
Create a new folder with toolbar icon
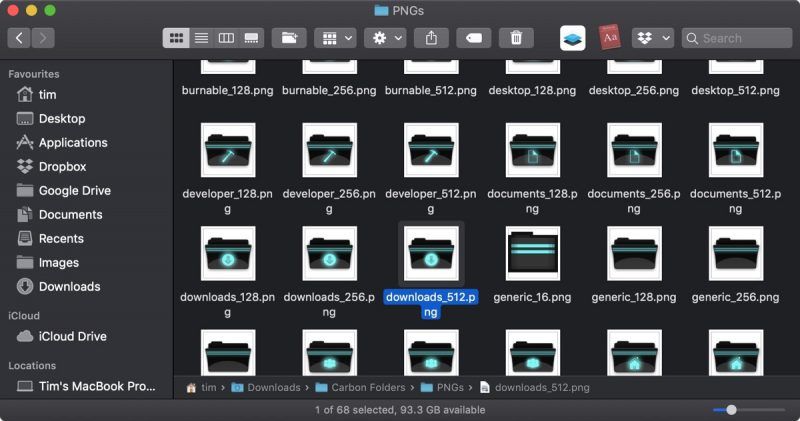pos(289,38)
